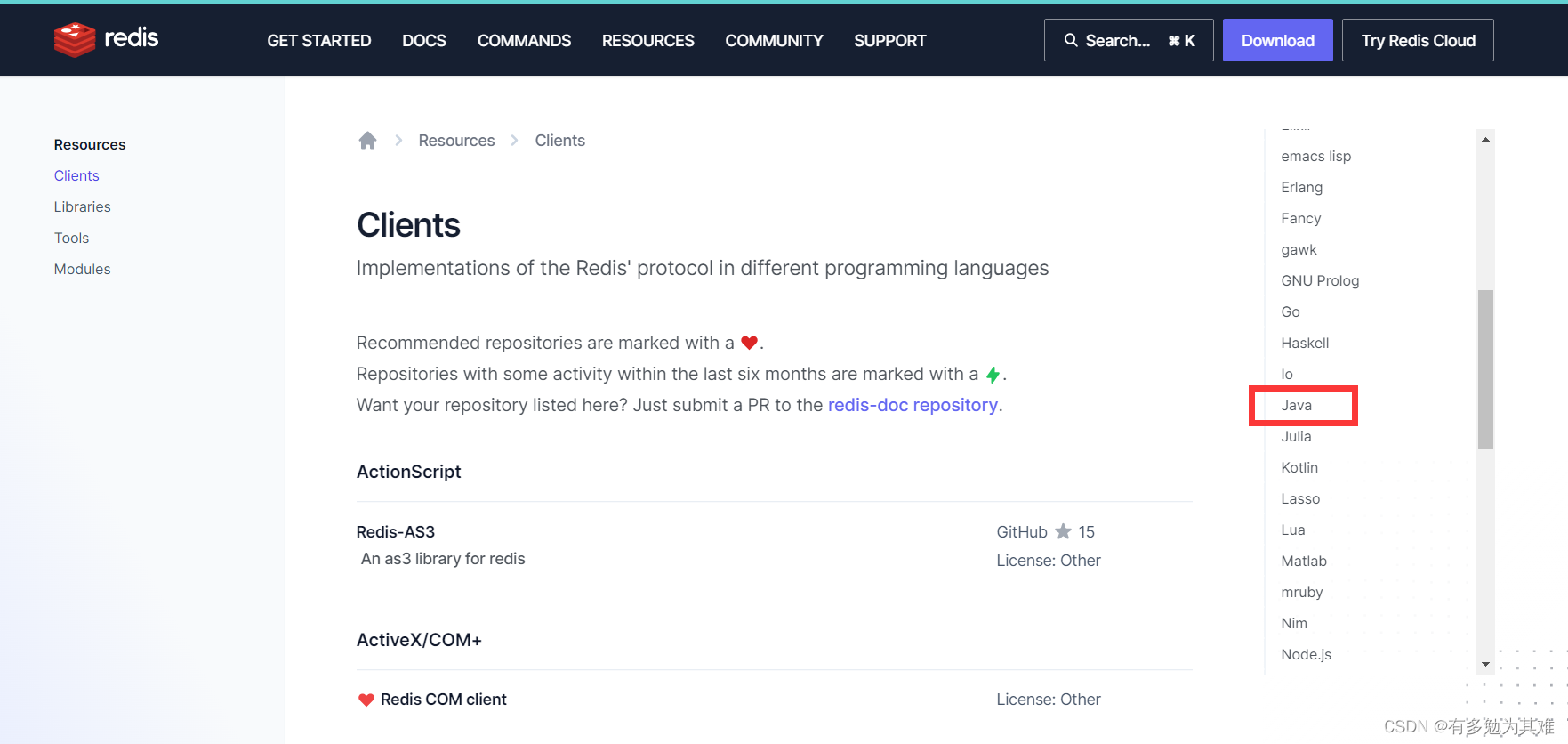Screen dimensions: 1568x744
Task: Jump to Fancy in the language list
Action: tap(1300, 218)
